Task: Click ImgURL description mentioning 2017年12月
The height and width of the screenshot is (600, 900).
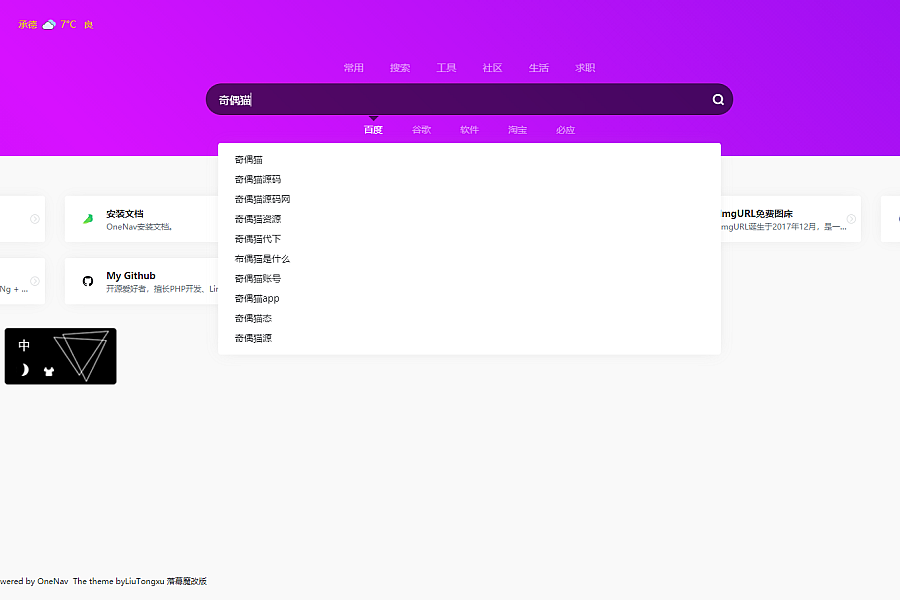Action: 783,227
